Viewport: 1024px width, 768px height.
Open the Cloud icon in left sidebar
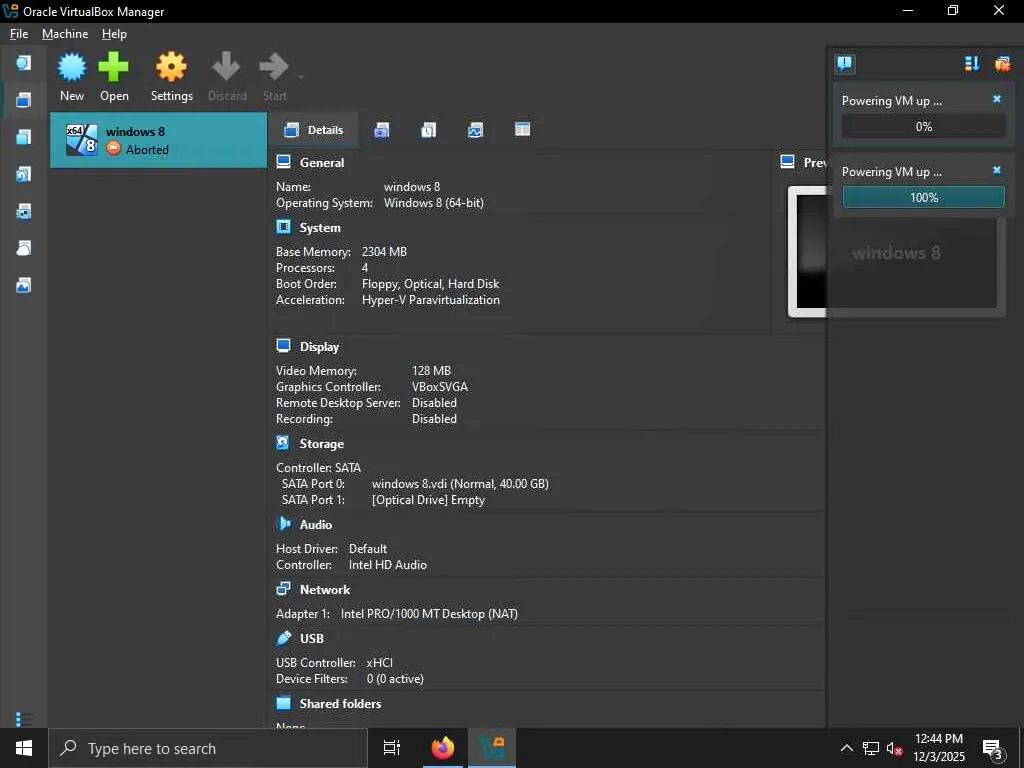point(24,248)
